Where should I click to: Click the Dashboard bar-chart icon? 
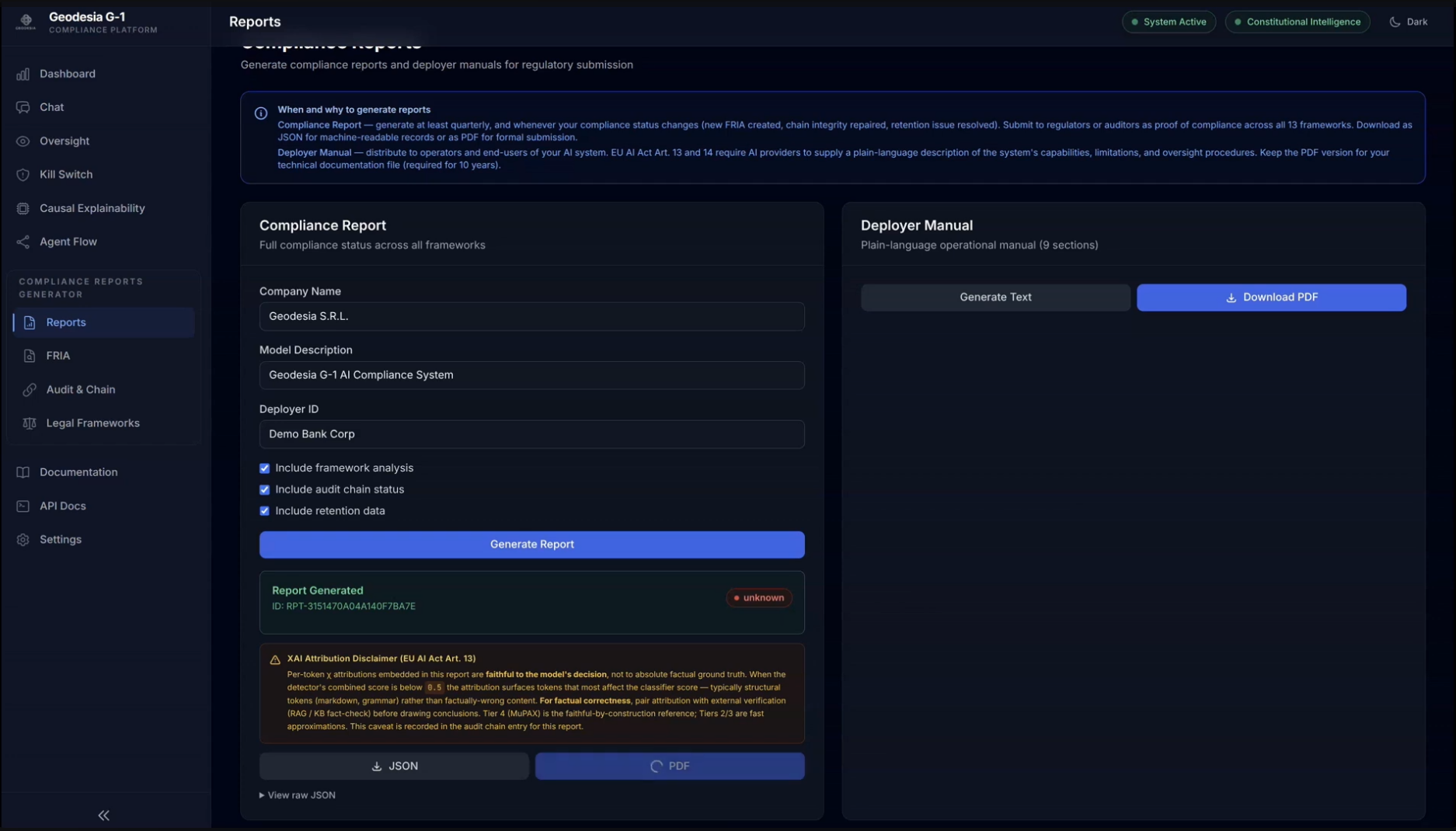(23, 74)
